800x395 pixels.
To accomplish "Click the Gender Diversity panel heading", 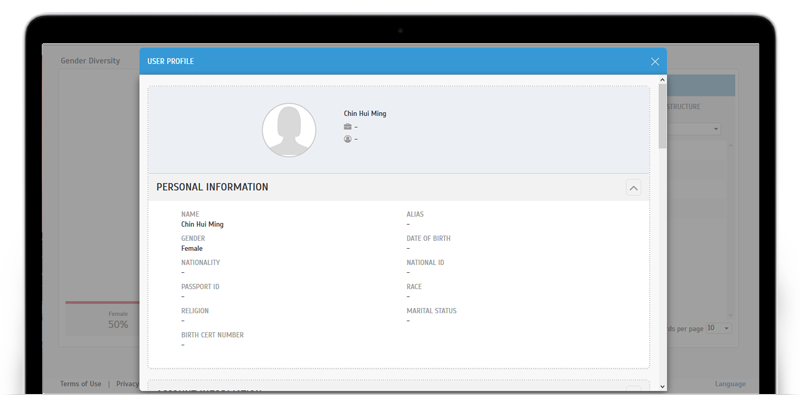I will (x=90, y=61).
